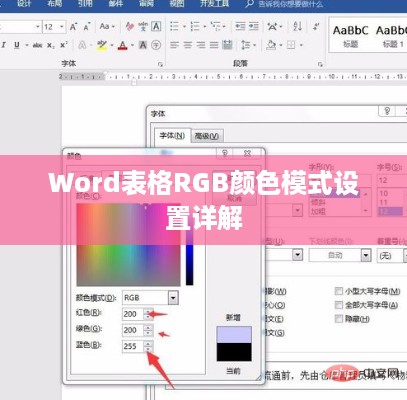Toggle subscript formatting
This screenshot has width=407, height=400.
pyautogui.click(x=51, y=45)
